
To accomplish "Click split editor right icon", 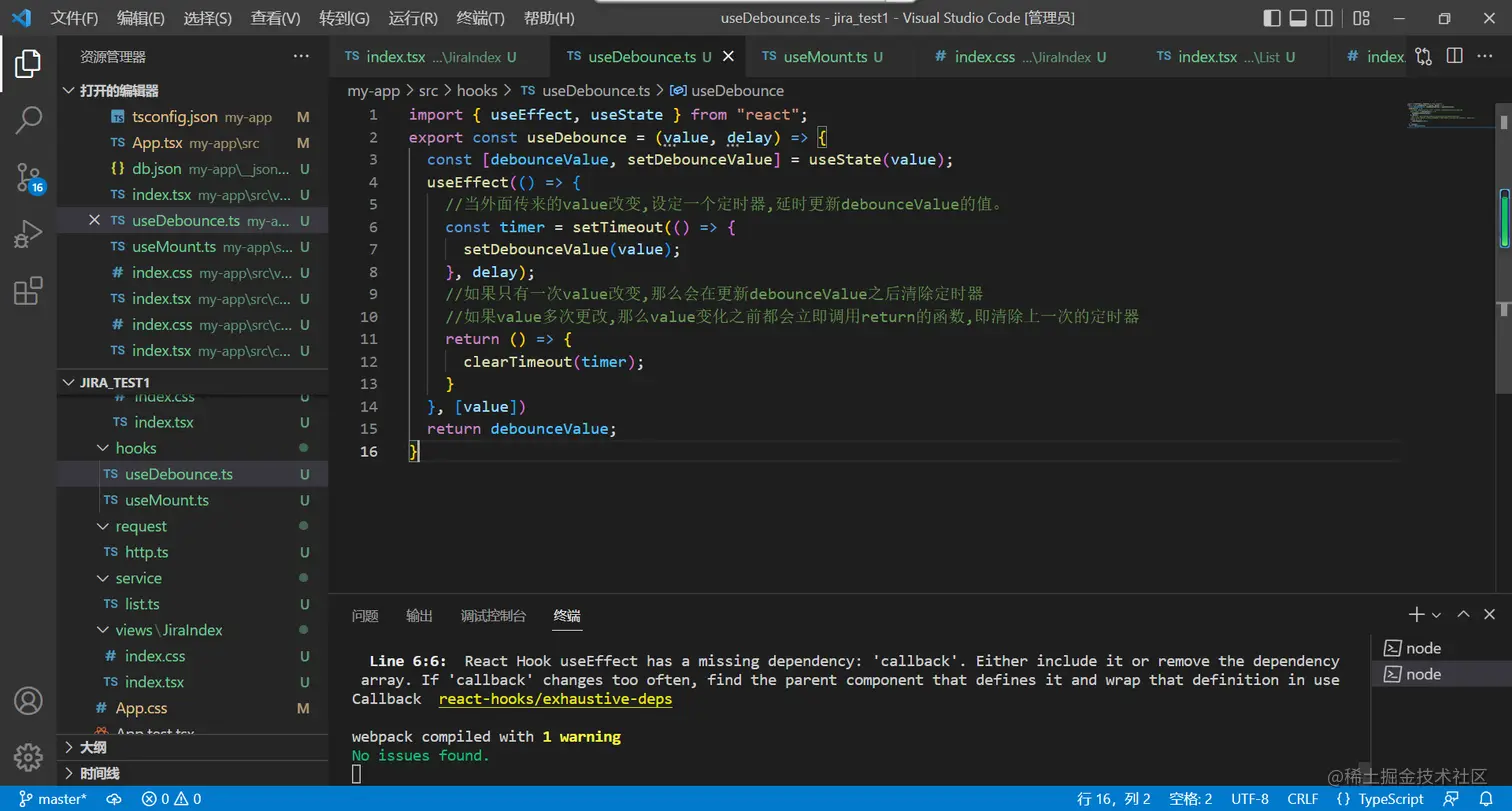I will pyautogui.click(x=1455, y=57).
